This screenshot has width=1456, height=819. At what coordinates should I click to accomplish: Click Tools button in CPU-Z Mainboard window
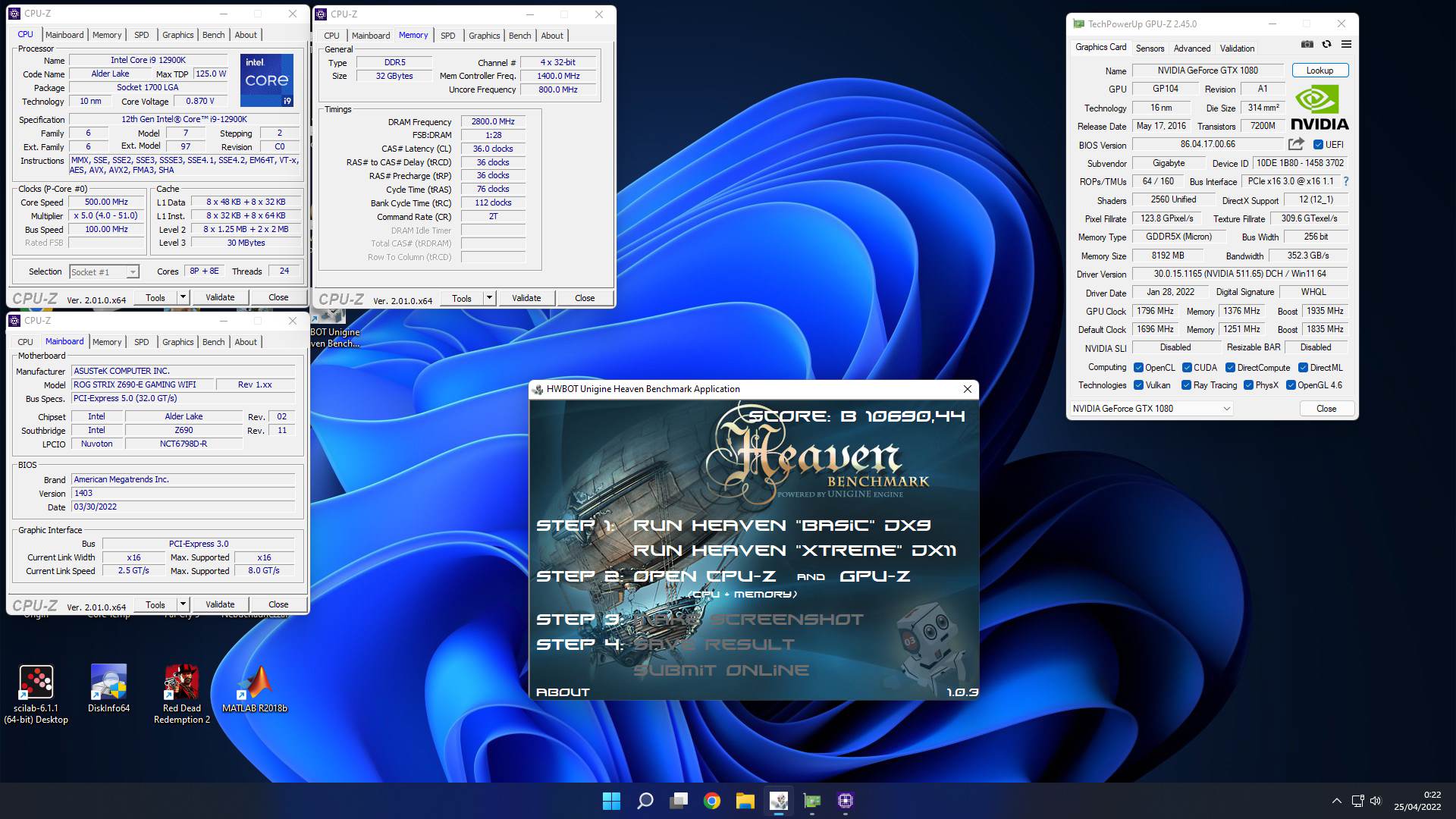tap(155, 604)
